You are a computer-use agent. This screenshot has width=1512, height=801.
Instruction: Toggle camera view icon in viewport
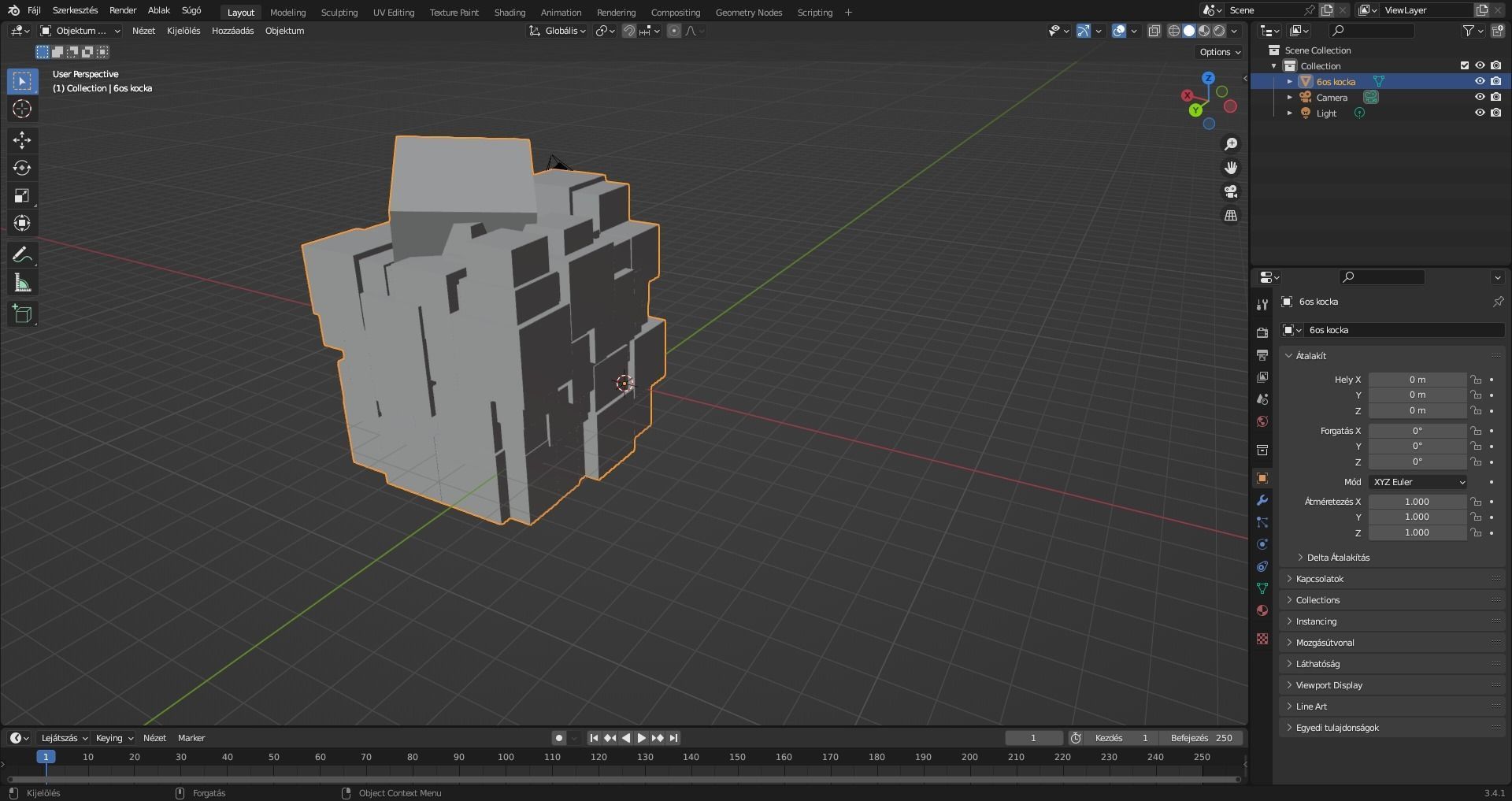coord(1230,191)
